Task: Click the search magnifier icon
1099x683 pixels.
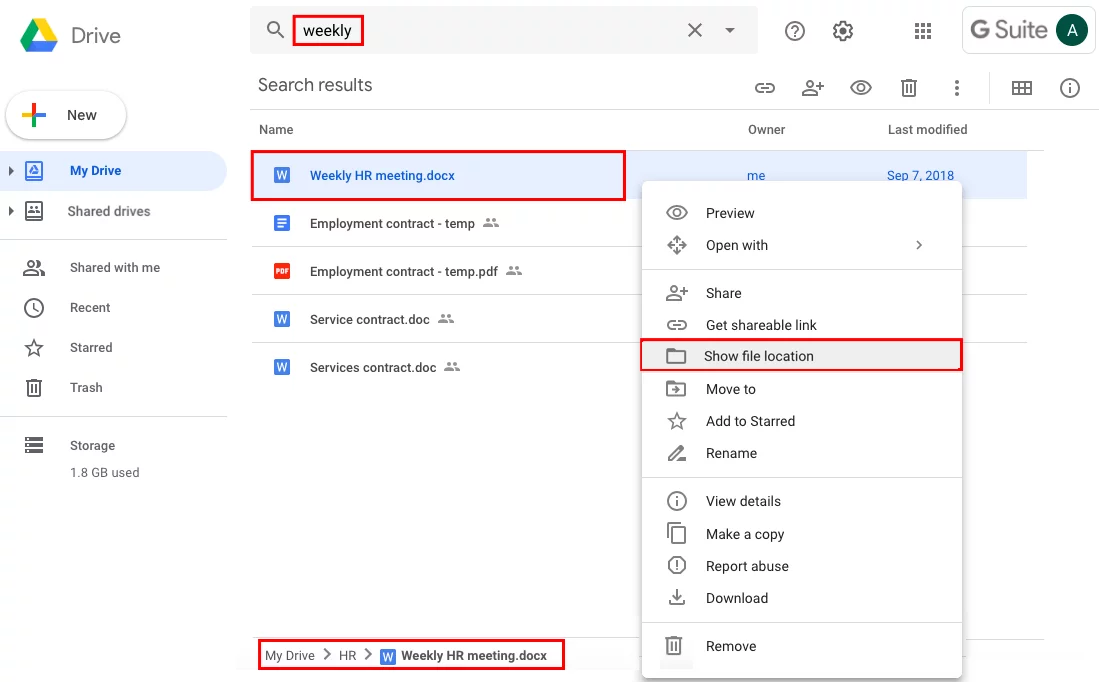Action: 275,29
